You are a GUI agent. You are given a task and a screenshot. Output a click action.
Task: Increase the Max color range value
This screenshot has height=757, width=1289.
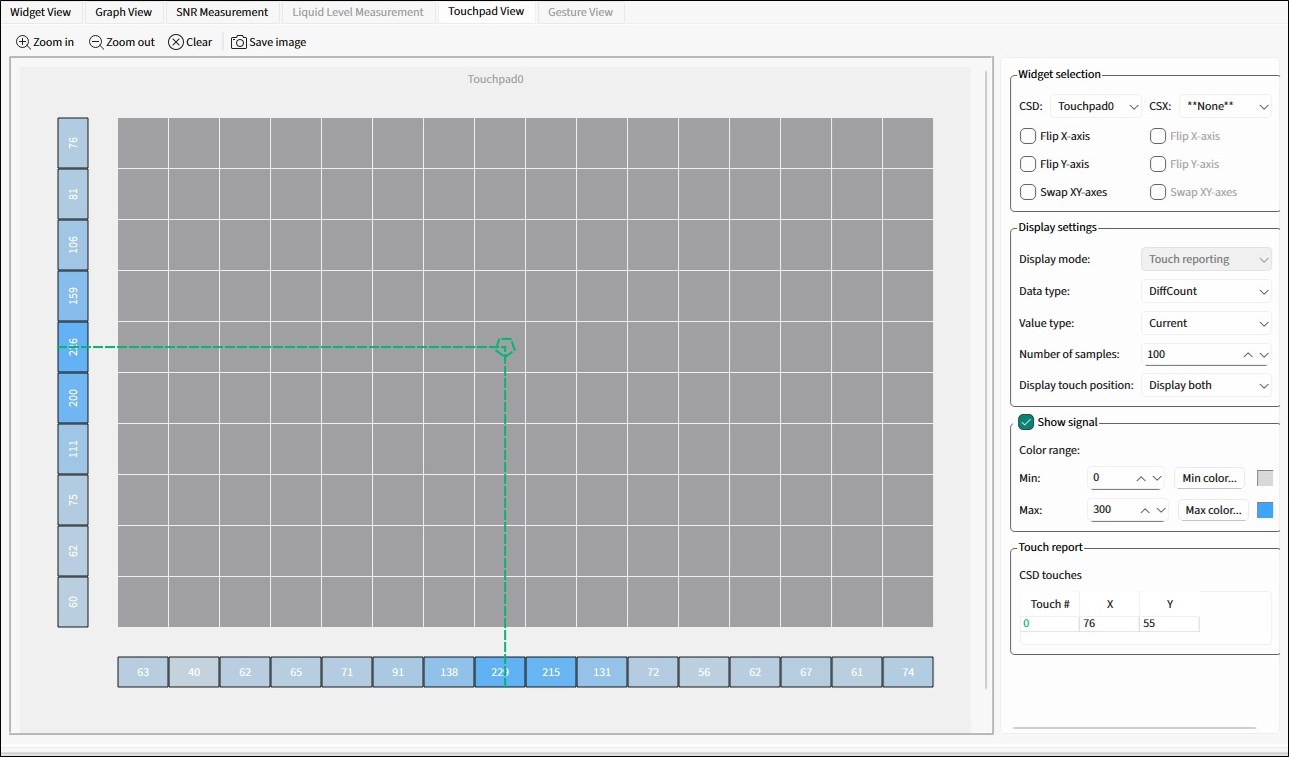click(1144, 510)
